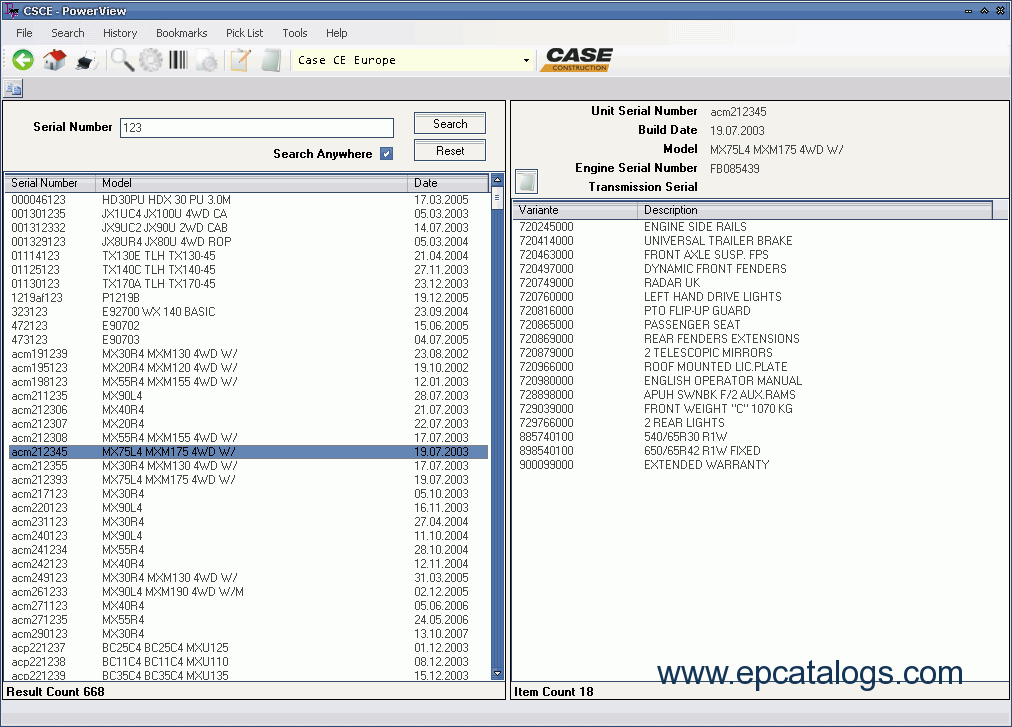This screenshot has width=1012, height=727.
Task: Click the small icon below the toolbar
Action: pos(14,88)
